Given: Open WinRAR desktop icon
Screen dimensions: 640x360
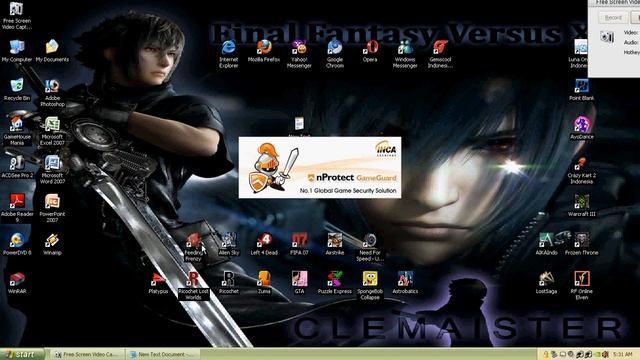Looking at the screenshot, I should point(17,283).
